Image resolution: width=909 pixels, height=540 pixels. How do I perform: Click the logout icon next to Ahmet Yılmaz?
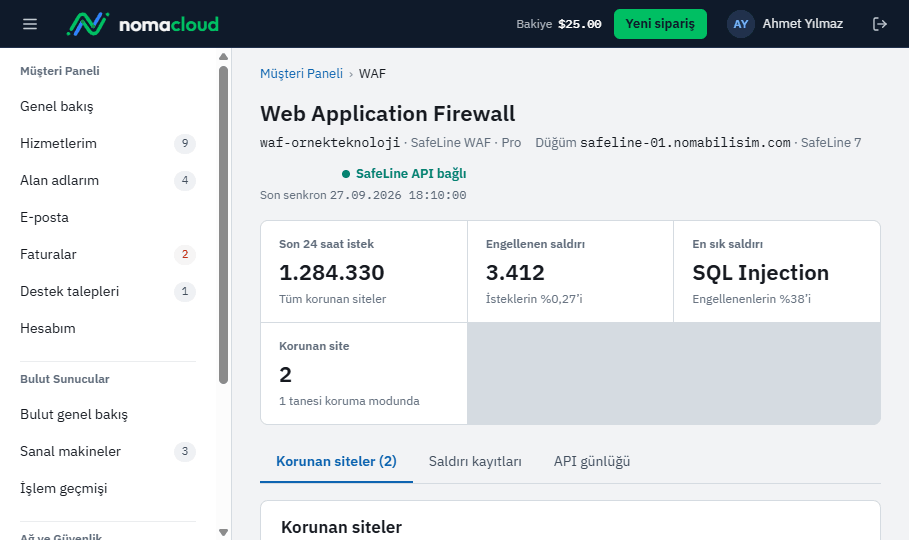[x=879, y=24]
